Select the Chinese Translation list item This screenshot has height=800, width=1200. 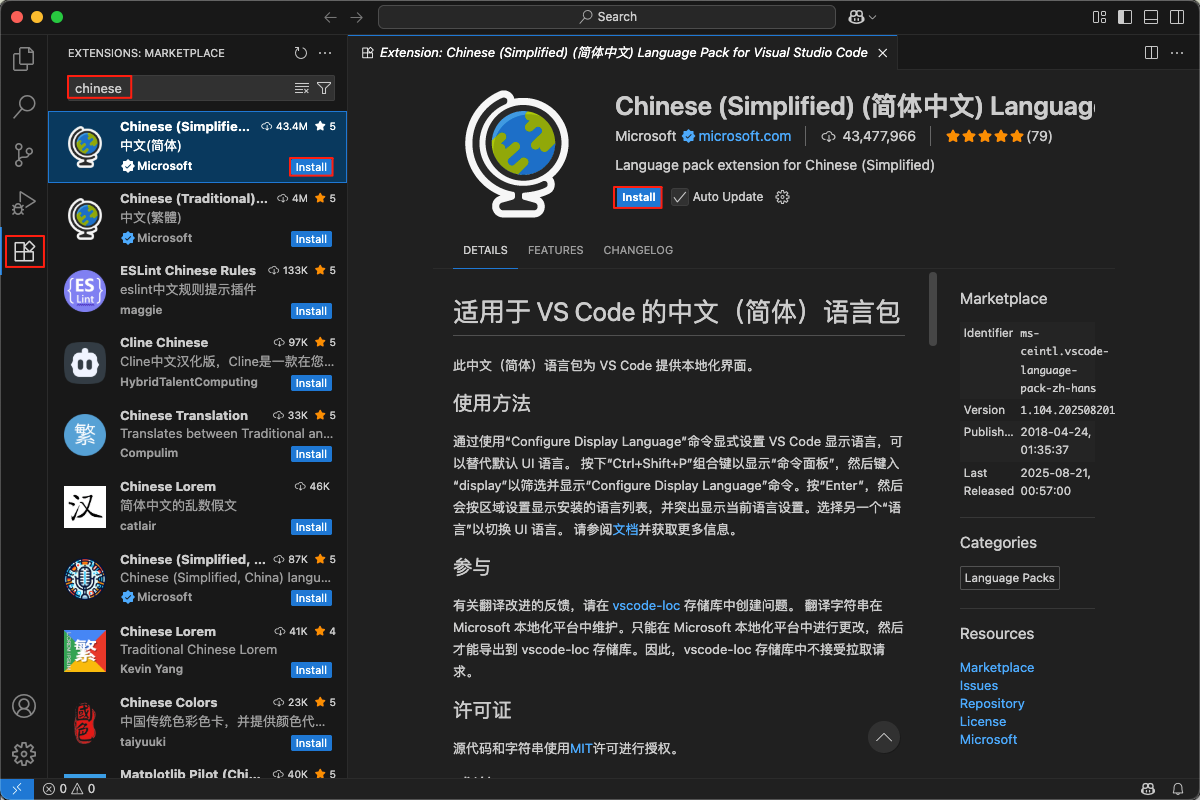[198, 434]
